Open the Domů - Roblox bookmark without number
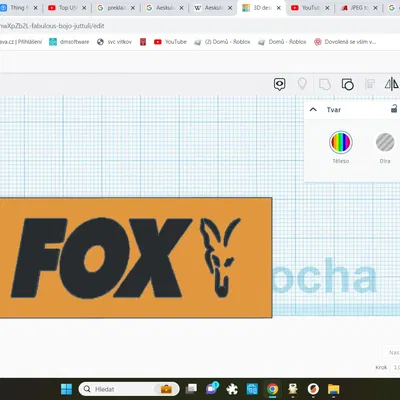Viewport: 400px width, 400px height. [282, 42]
